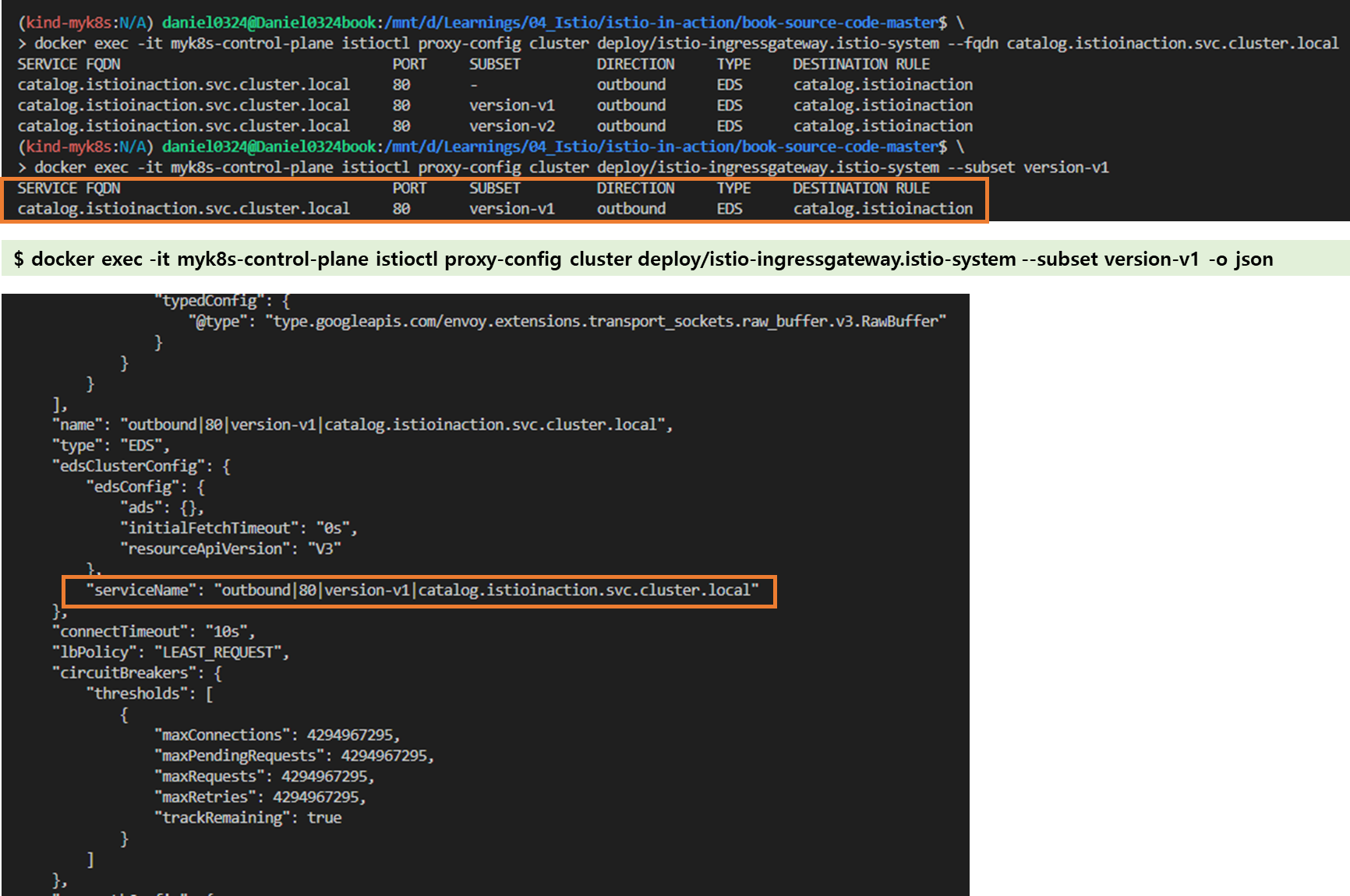1350x896 pixels.
Task: Click the "circuitBreakers" key
Action: tap(125, 673)
